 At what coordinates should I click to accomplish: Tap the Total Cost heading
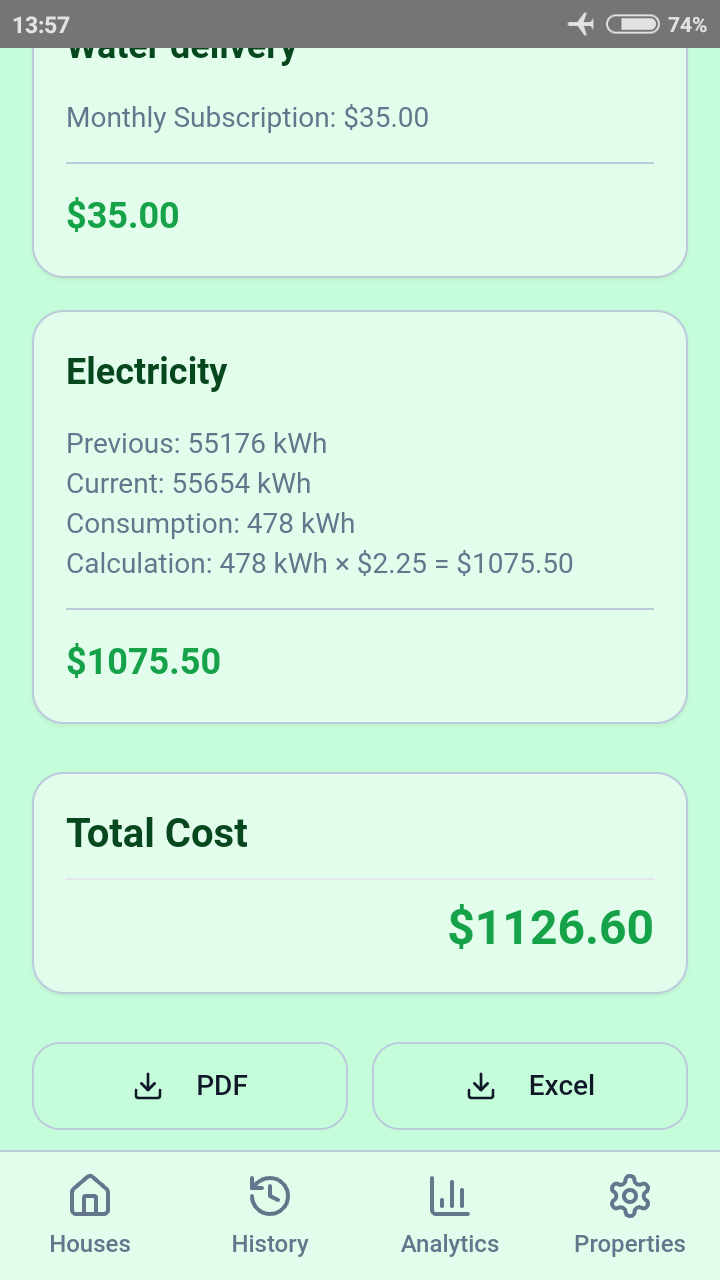pos(157,833)
